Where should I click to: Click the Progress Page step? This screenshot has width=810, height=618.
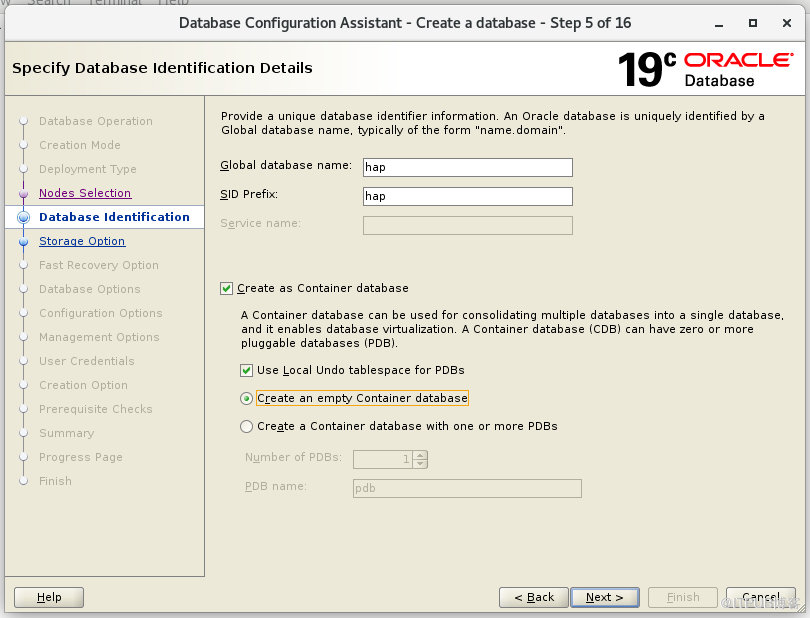tap(81, 457)
